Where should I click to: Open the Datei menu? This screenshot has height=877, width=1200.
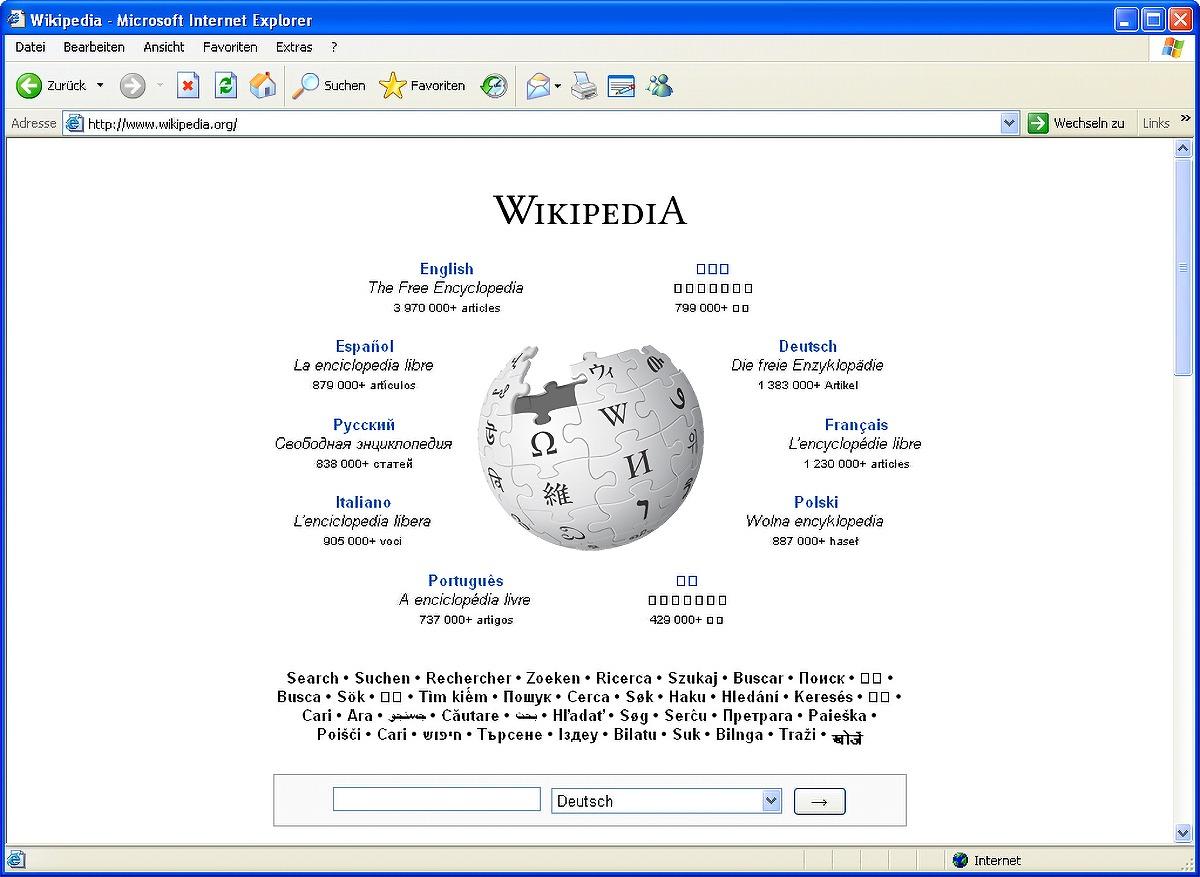coord(29,46)
